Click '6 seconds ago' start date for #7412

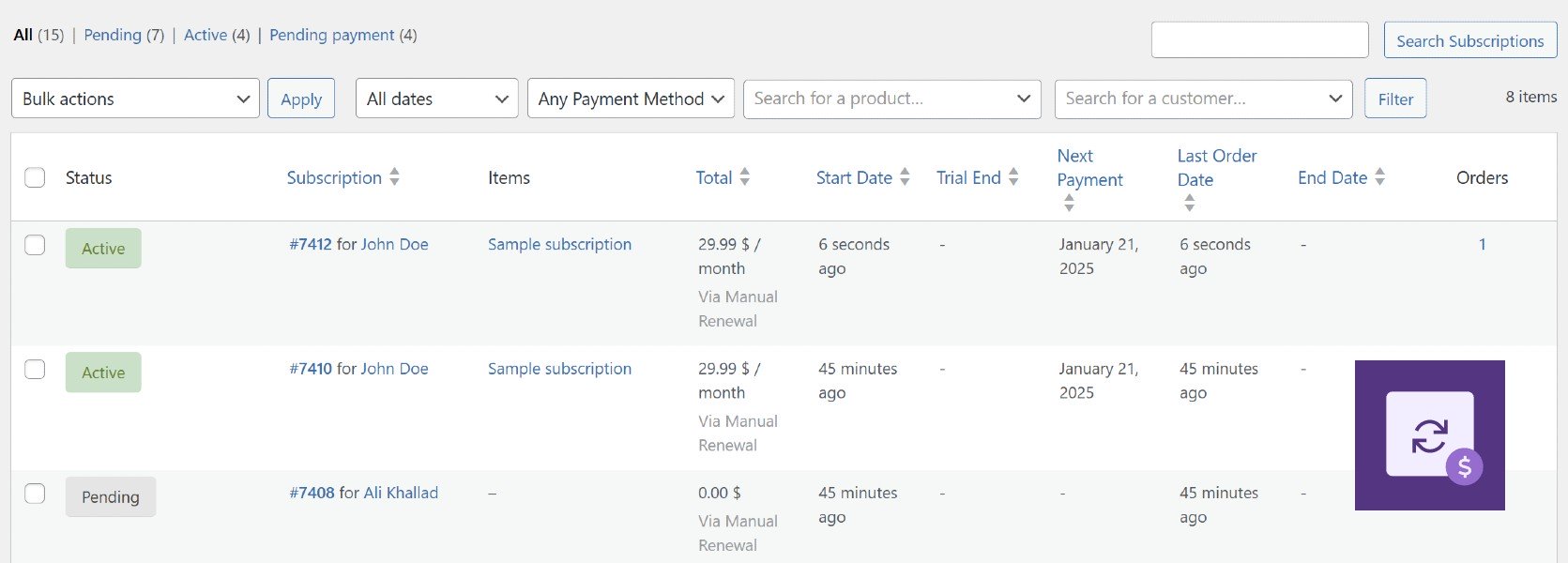[854, 256]
